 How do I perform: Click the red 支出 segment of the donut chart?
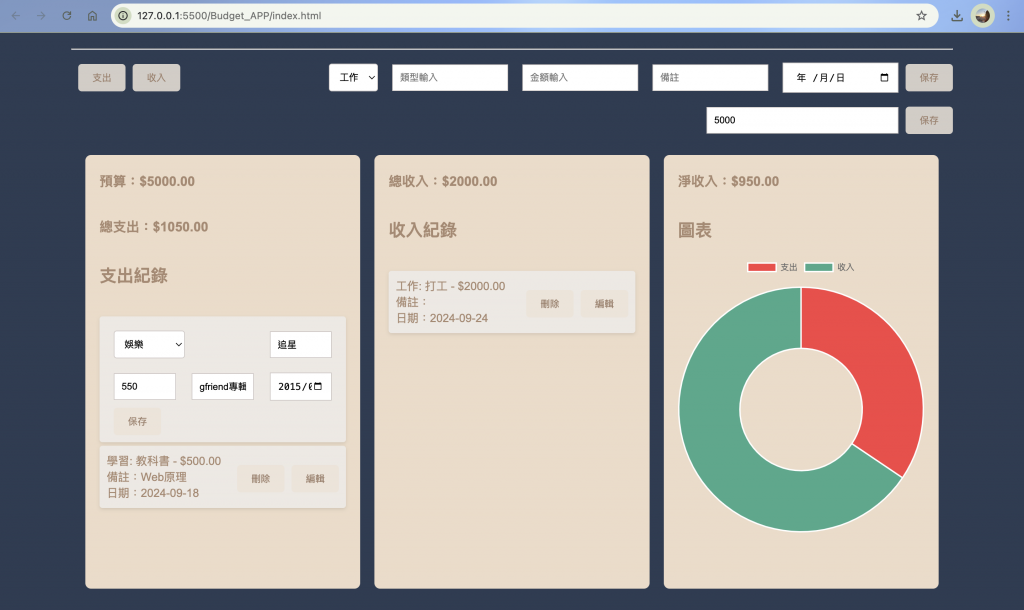click(x=869, y=366)
